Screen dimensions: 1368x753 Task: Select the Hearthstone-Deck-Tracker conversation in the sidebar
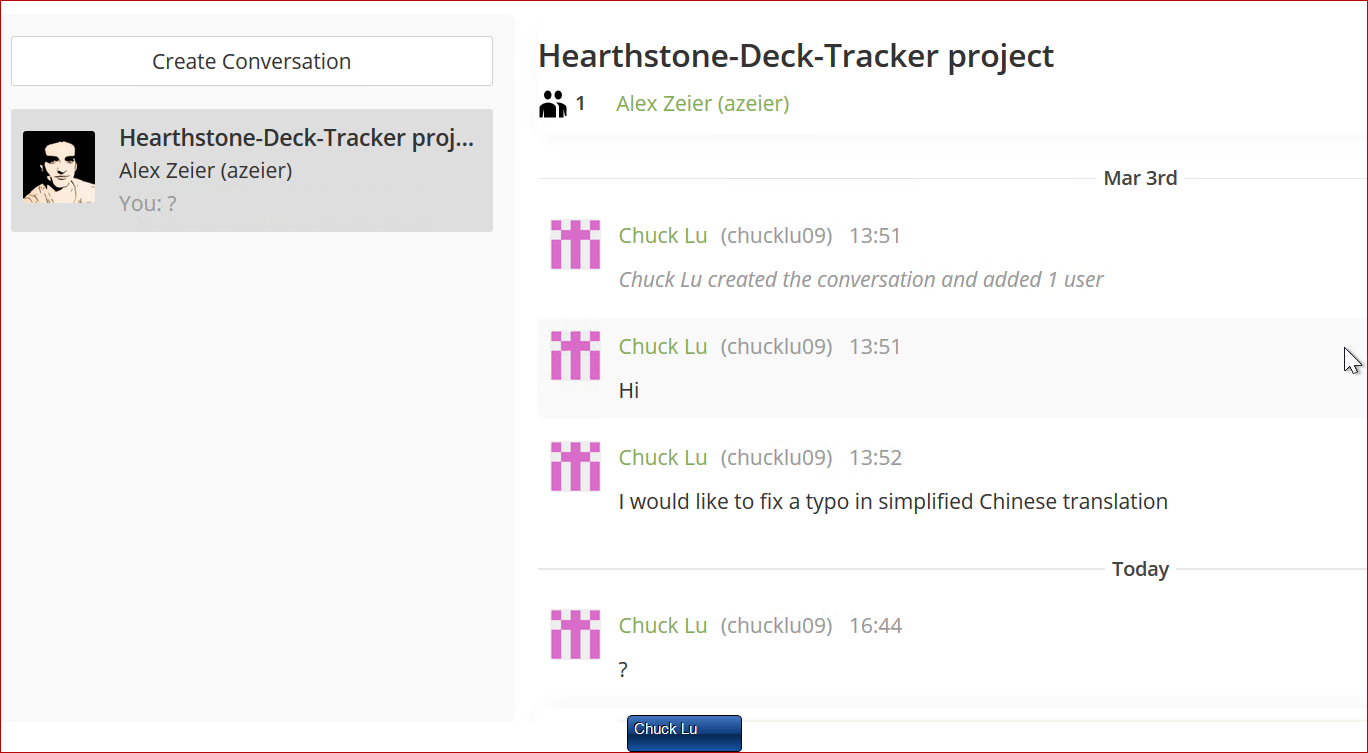coord(250,170)
